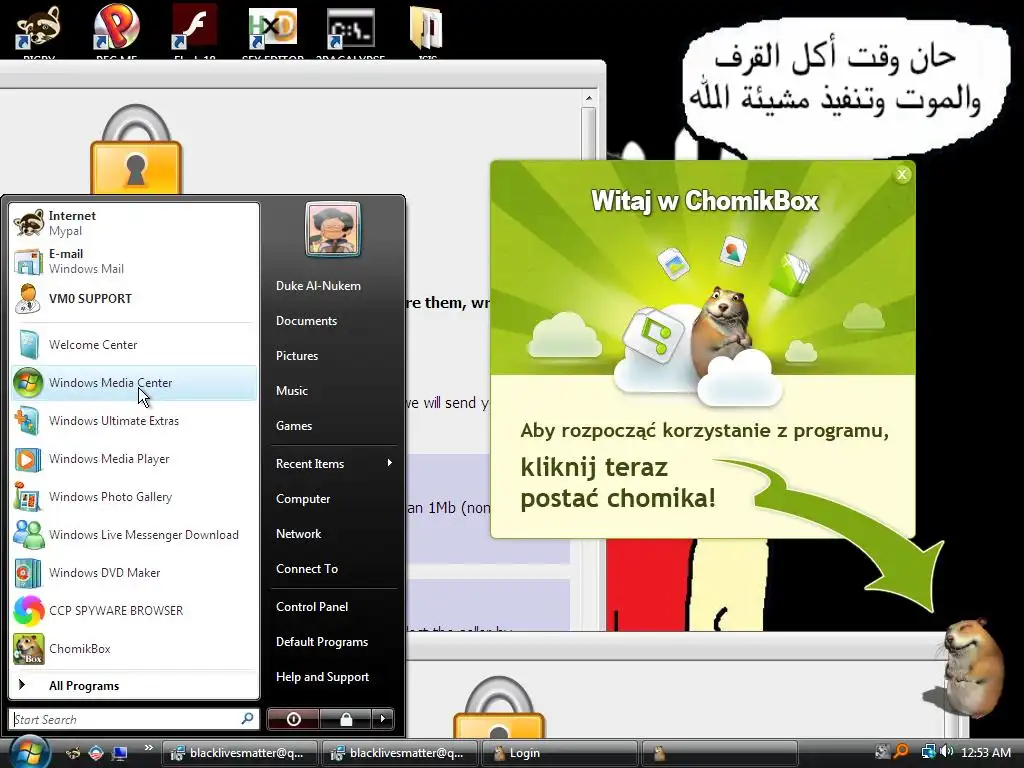The width and height of the screenshot is (1024, 768).
Task: Click the padlock image in background window
Action: point(136,150)
